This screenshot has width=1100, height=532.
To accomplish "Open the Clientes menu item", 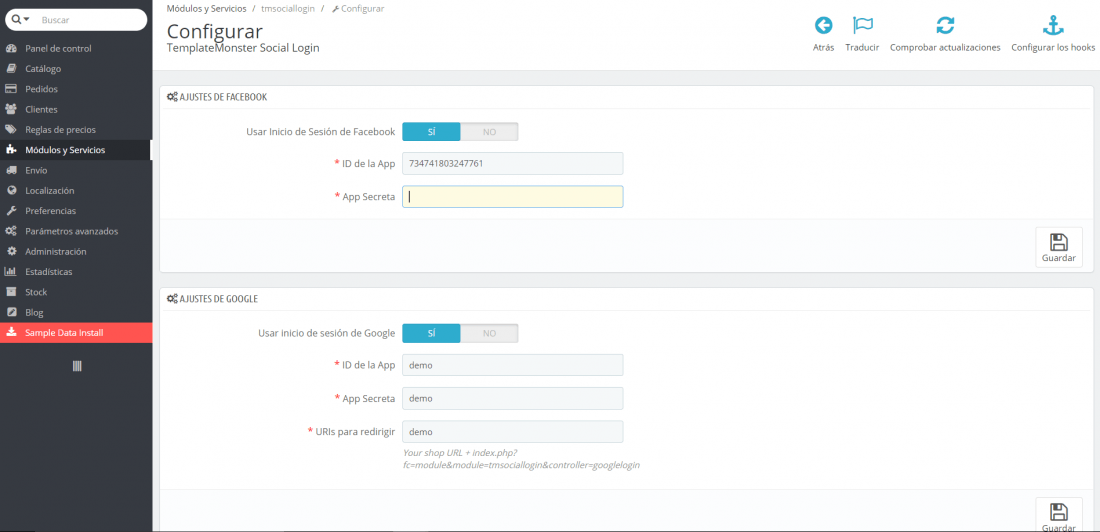I will point(76,109).
